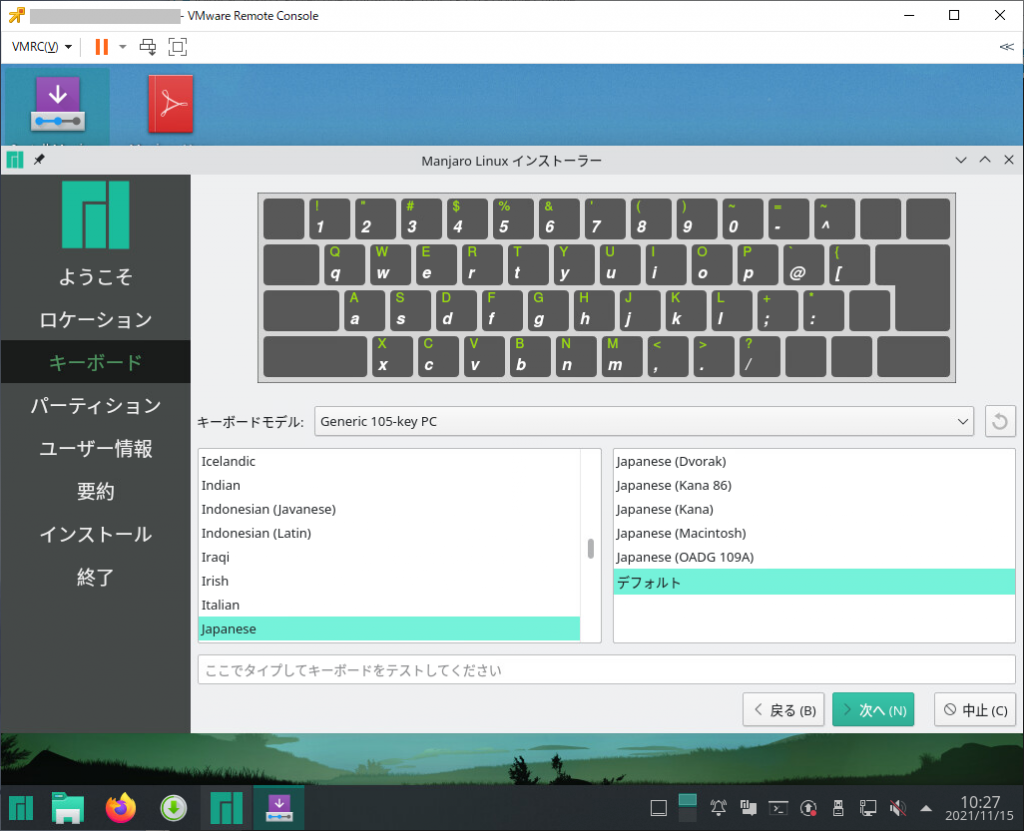Click the keyboard test input field
The width and height of the screenshot is (1024, 831).
(606, 670)
